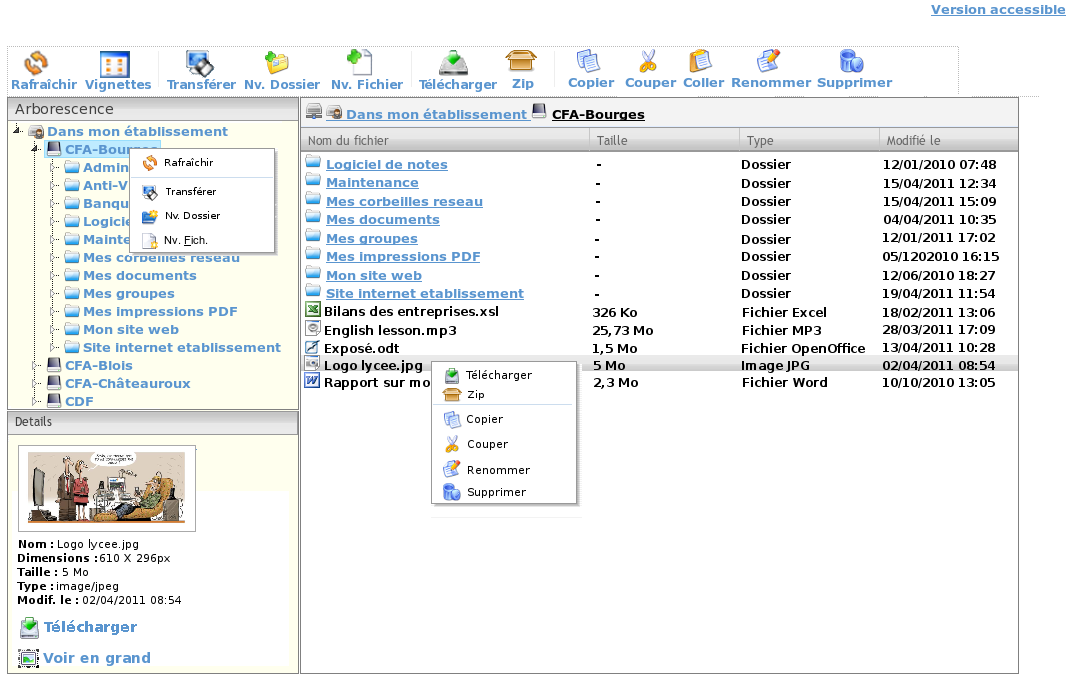1072x677 pixels.
Task: Click Renommer toolbar icon
Action: tap(768, 62)
